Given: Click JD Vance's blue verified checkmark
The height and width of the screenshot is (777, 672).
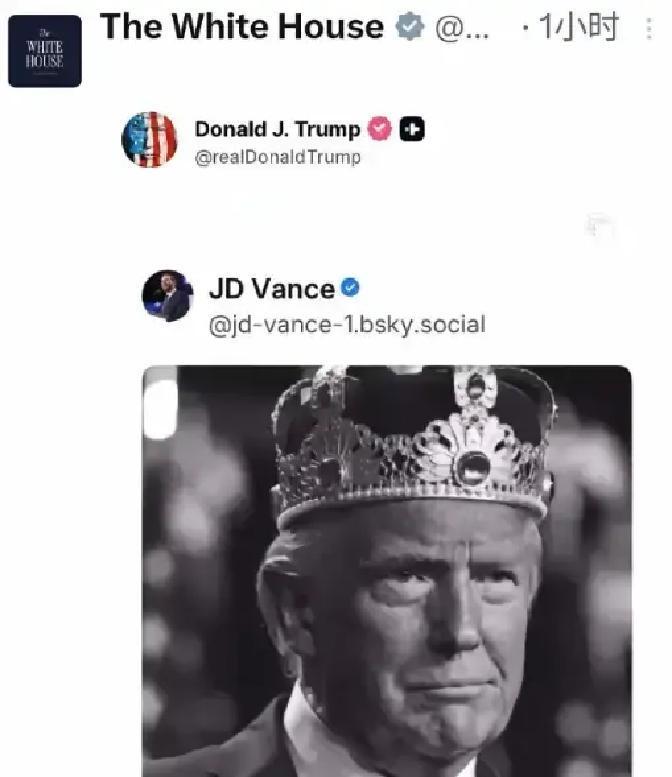Looking at the screenshot, I should pos(350,288).
